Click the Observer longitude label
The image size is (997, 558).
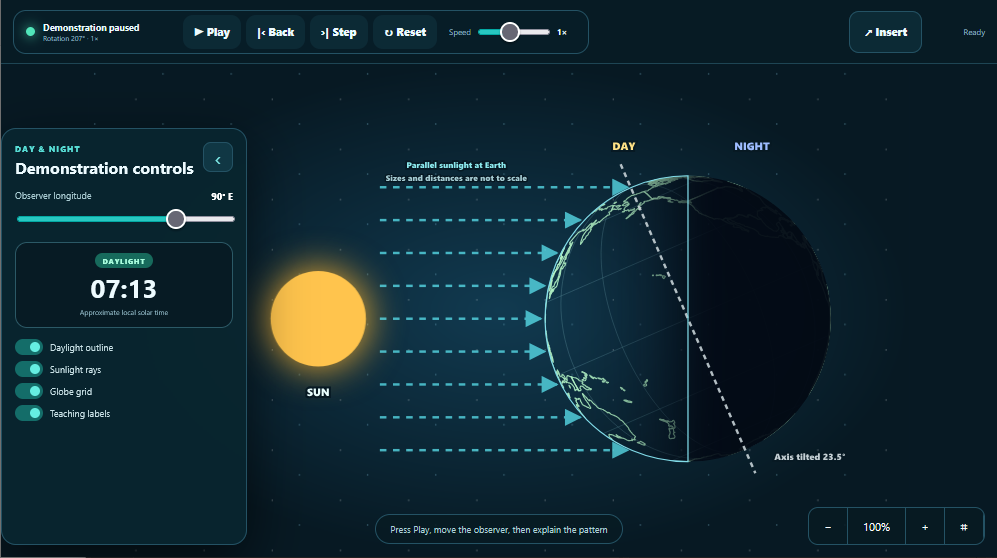(x=53, y=196)
